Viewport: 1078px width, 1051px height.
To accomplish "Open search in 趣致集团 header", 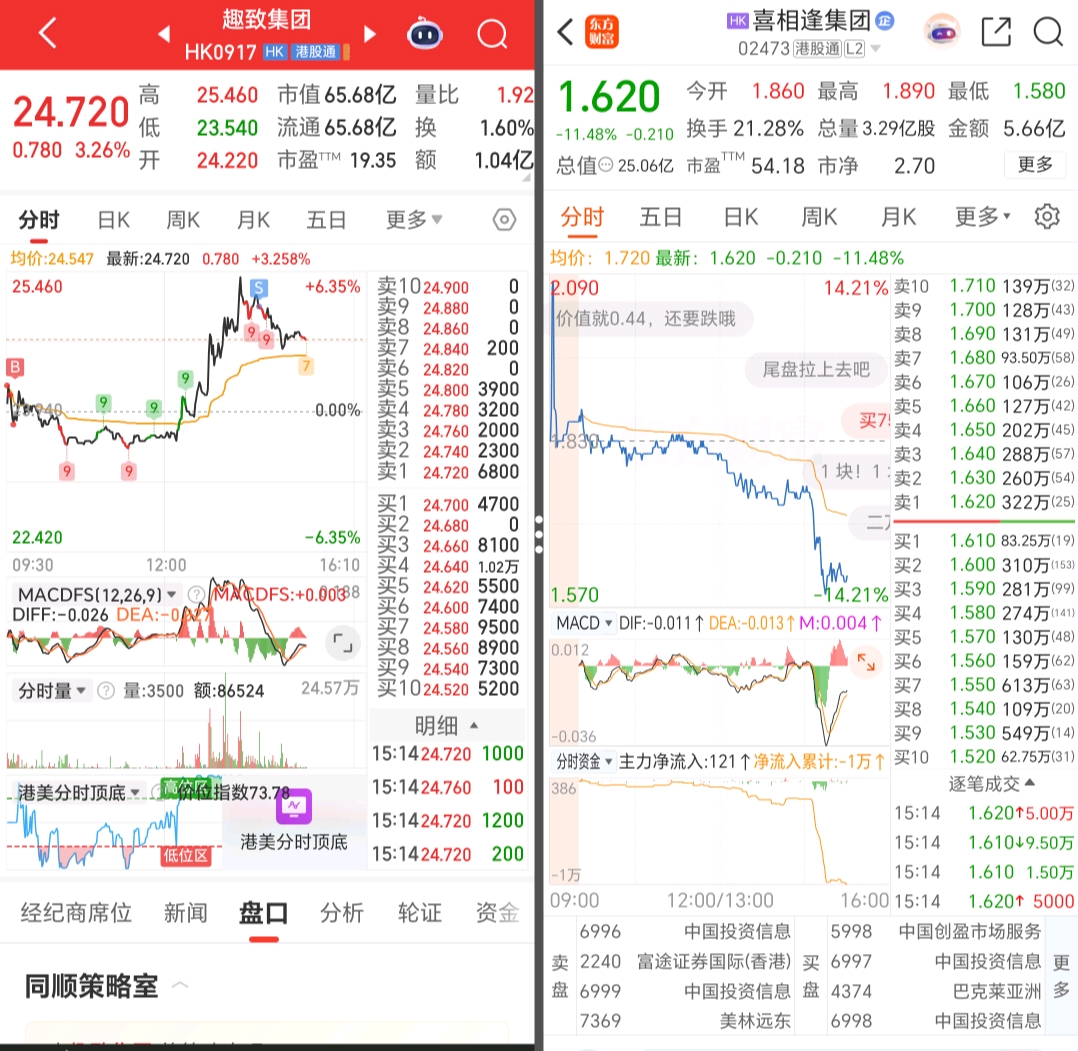I will pos(492,34).
